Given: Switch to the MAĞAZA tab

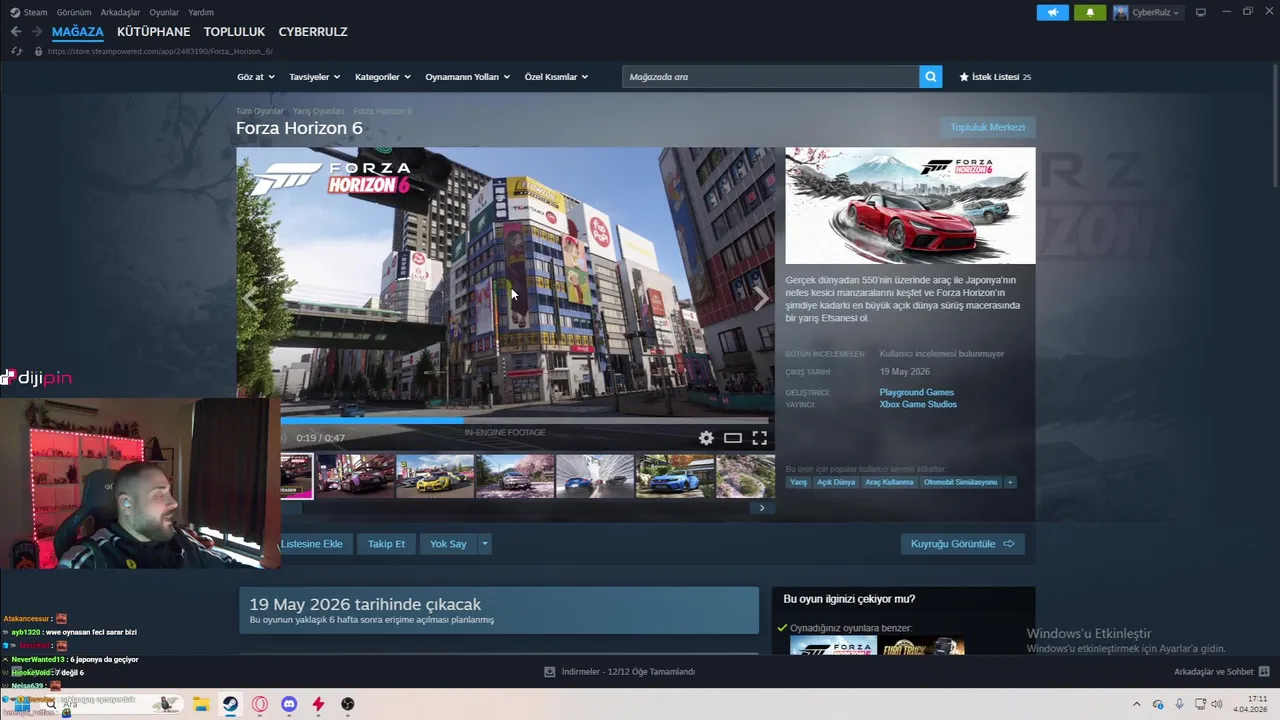Looking at the screenshot, I should [77, 32].
